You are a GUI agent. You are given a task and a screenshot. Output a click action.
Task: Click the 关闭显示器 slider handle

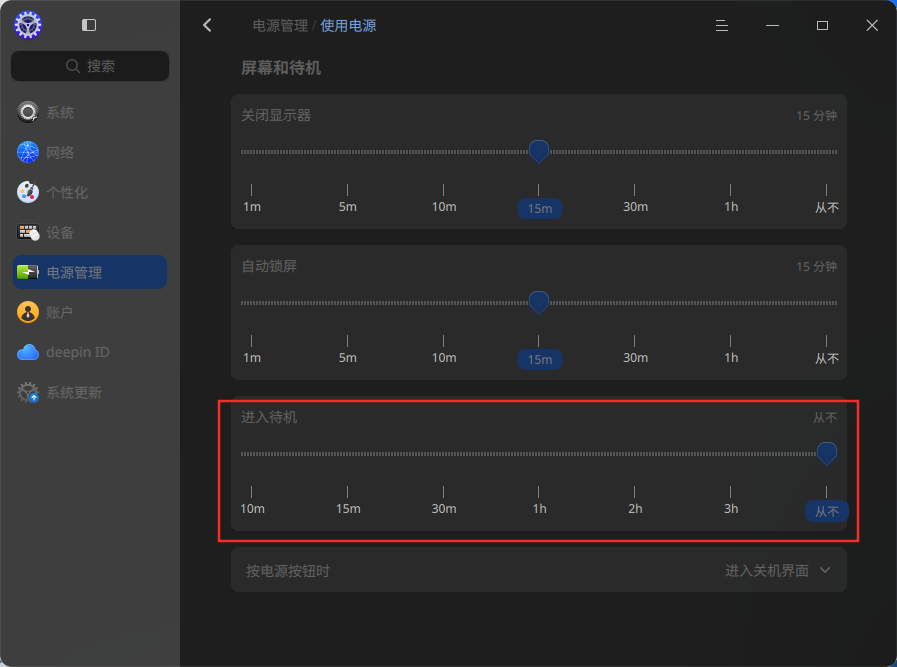coord(539,151)
